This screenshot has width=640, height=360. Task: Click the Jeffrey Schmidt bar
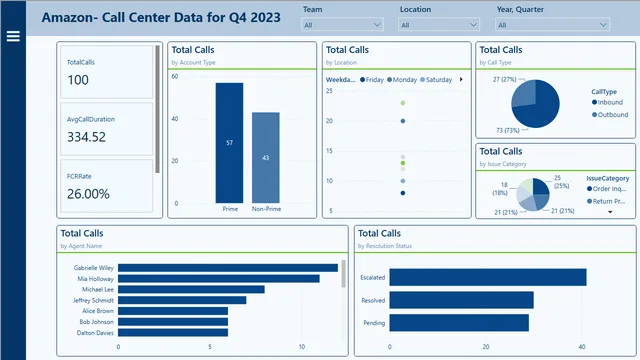182,300
